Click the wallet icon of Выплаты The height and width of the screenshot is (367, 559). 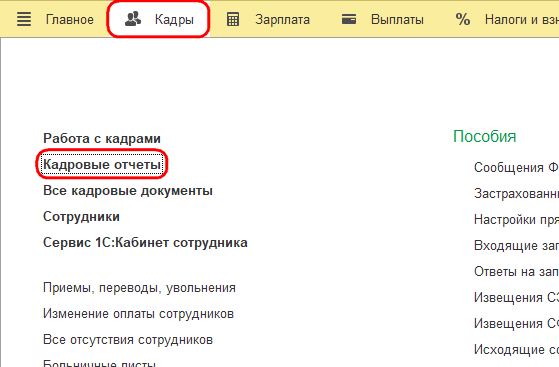coord(349,19)
